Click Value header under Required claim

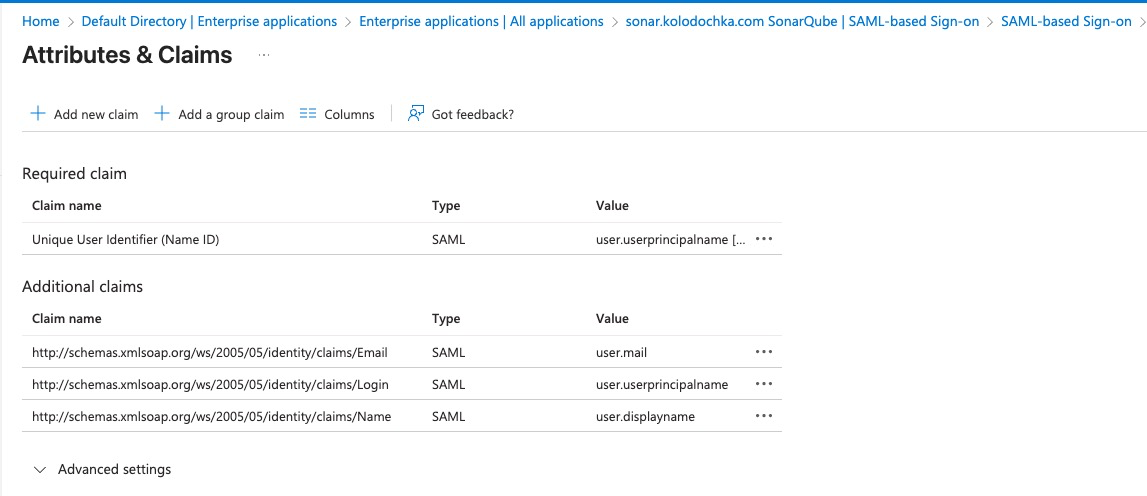pos(612,206)
